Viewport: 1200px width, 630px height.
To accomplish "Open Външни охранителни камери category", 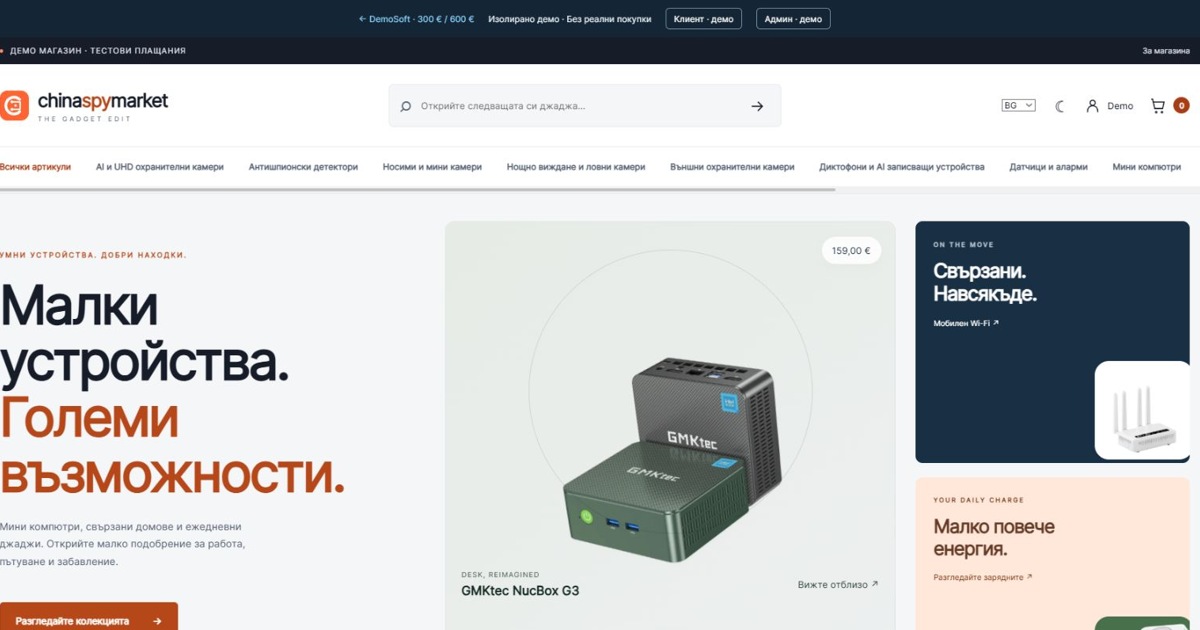I will click(x=732, y=167).
